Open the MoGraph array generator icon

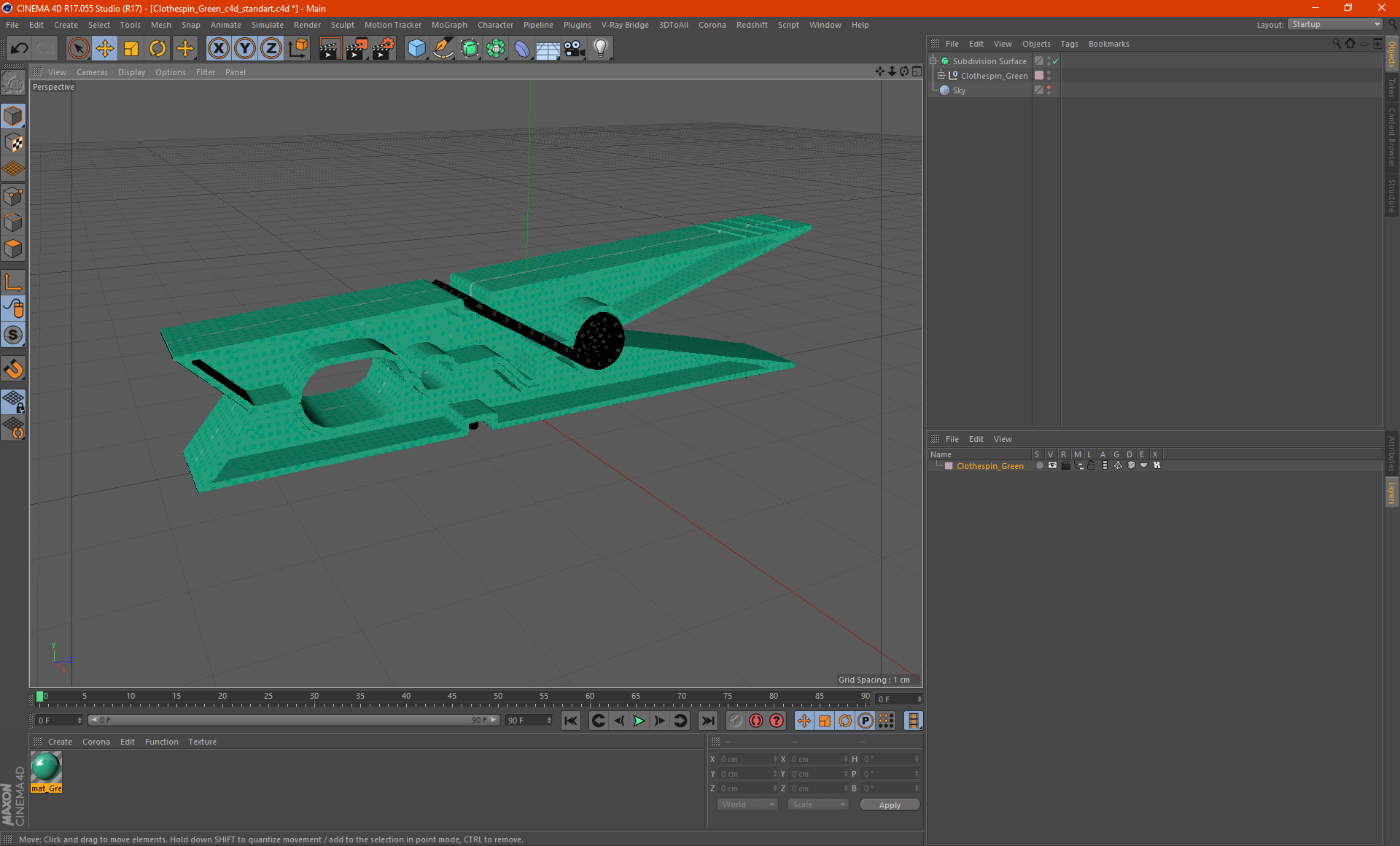coord(496,49)
